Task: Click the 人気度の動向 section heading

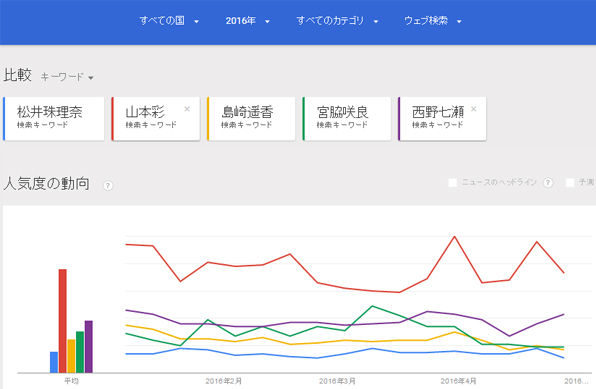Action: point(47,184)
